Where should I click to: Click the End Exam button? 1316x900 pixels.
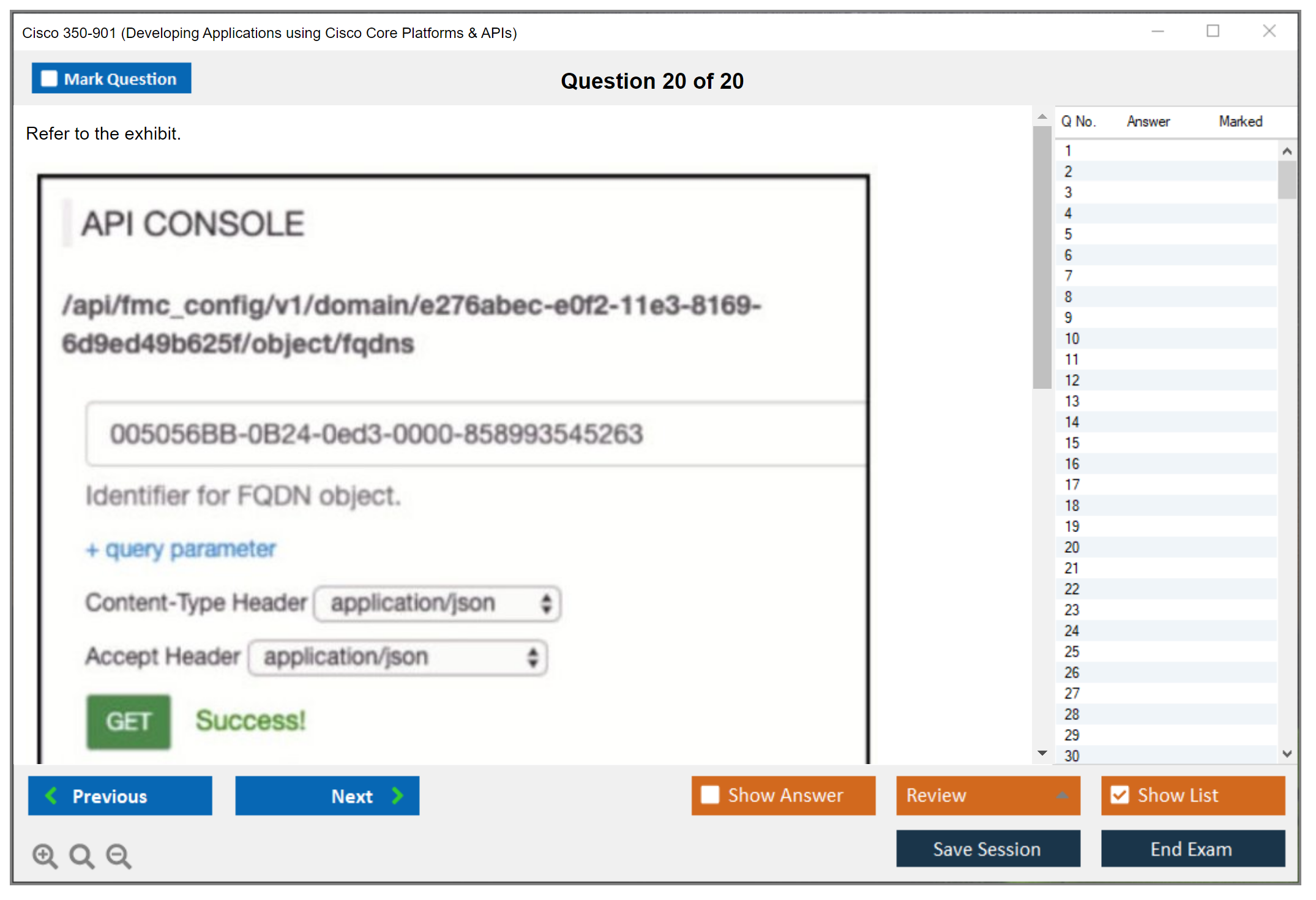click(x=1192, y=849)
